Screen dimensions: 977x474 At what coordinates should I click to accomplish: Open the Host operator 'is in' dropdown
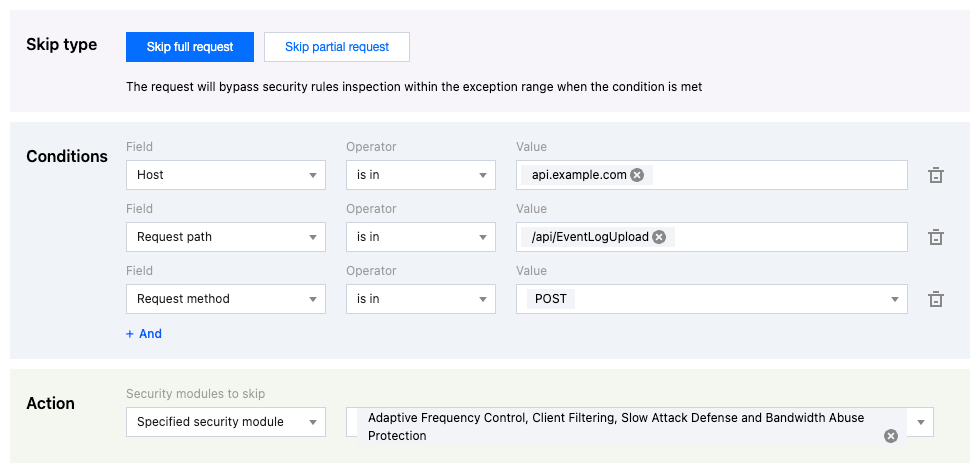(420, 175)
